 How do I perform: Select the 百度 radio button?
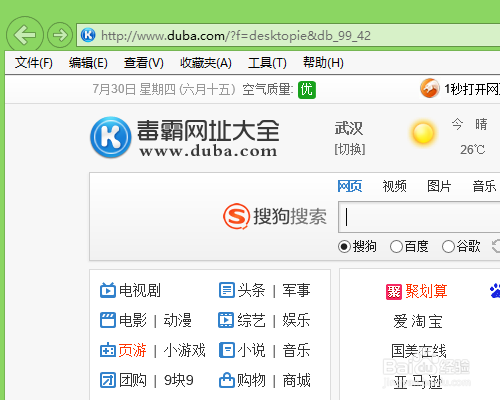pyautogui.click(x=396, y=247)
